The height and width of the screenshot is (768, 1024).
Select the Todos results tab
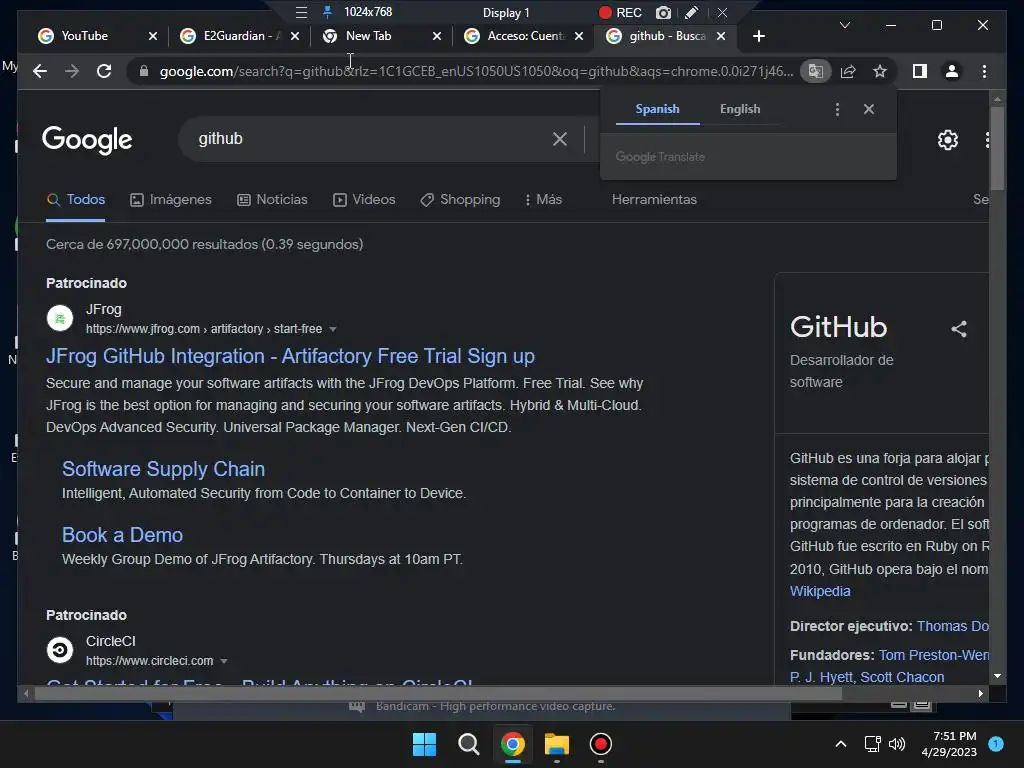76,199
